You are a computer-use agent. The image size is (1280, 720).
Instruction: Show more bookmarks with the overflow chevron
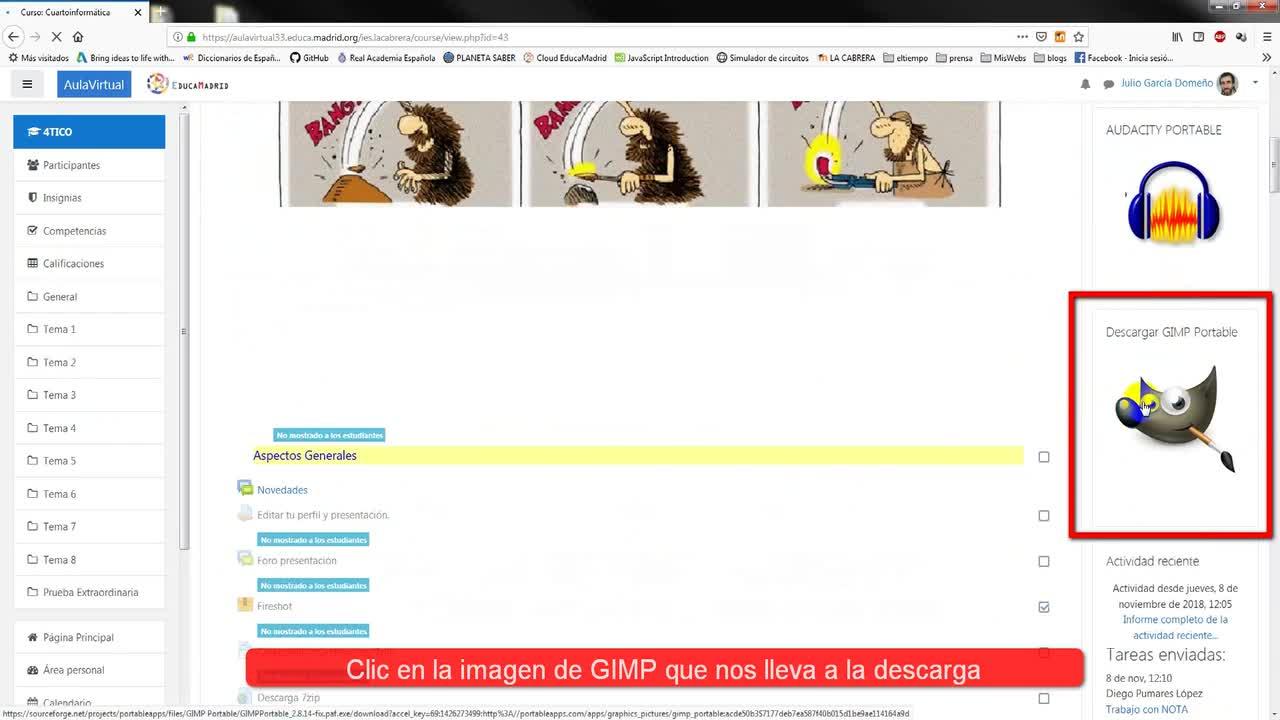(x=1265, y=58)
